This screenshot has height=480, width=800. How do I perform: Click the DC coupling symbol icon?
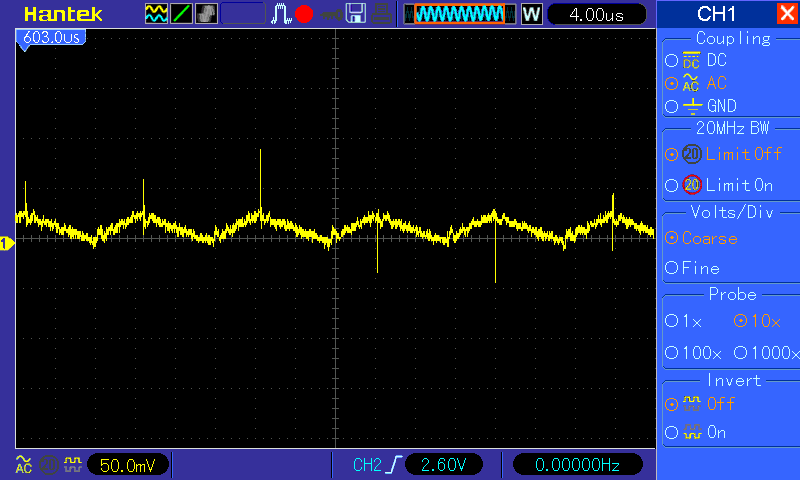[691, 60]
